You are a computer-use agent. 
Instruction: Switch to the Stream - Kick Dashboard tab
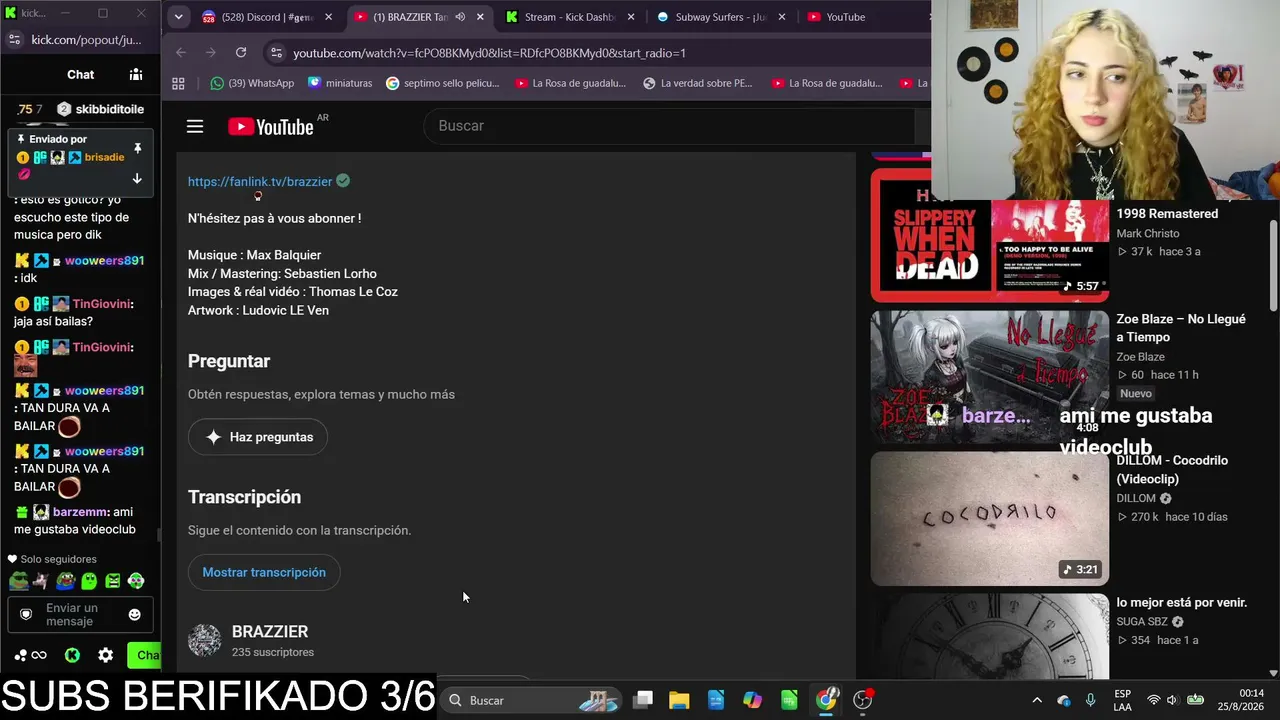pyautogui.click(x=570, y=17)
